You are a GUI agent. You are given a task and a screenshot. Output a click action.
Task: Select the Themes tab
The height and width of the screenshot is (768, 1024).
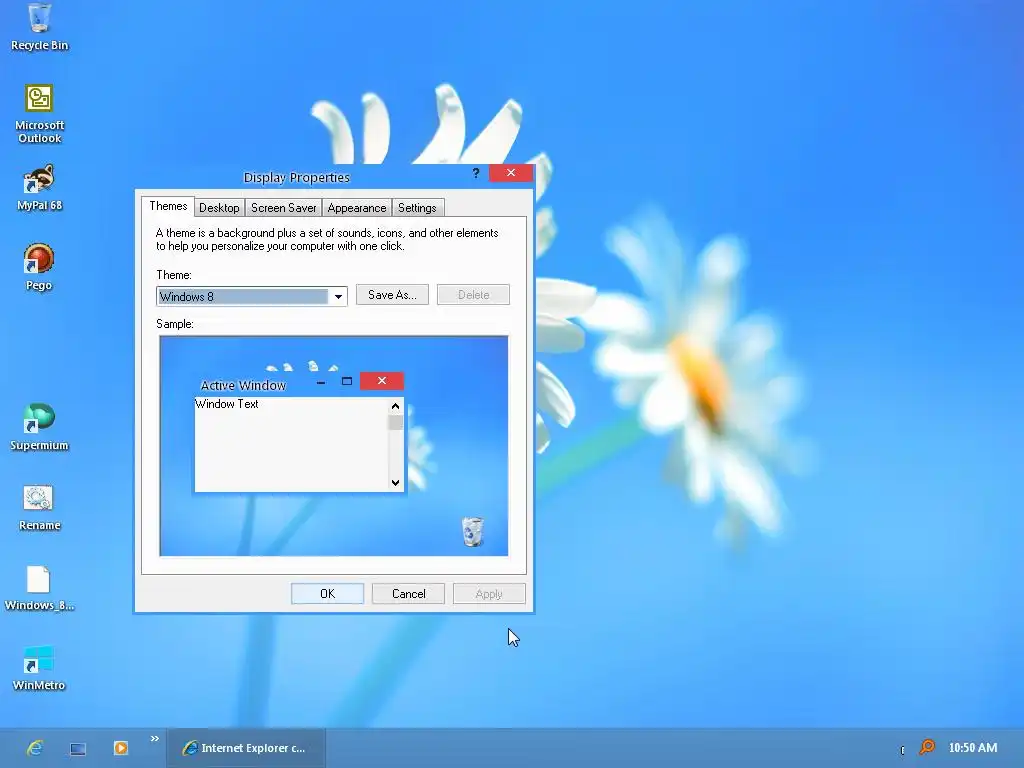[x=168, y=206]
